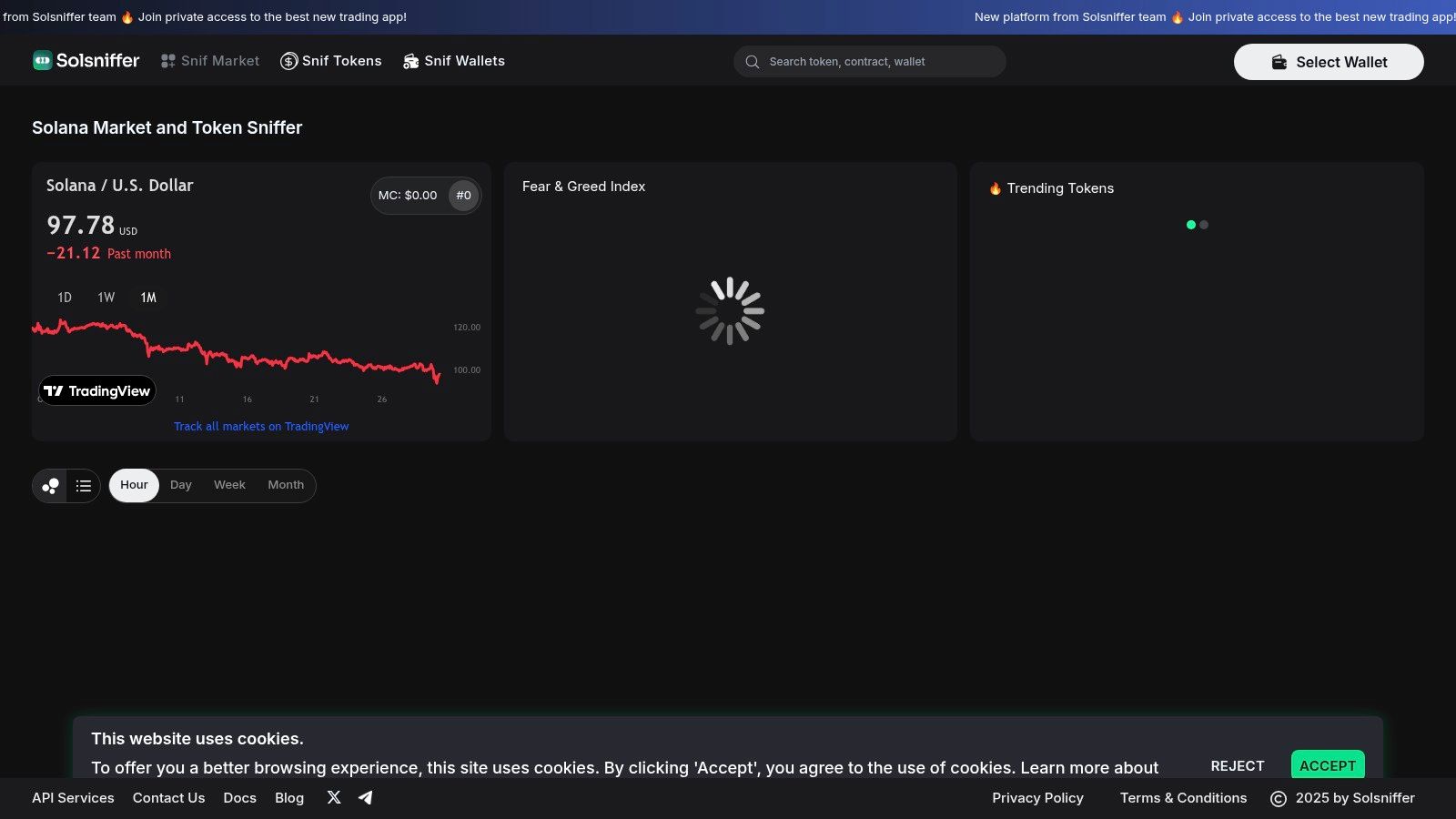
Task: Open the Telegram channel icon
Action: point(366,797)
